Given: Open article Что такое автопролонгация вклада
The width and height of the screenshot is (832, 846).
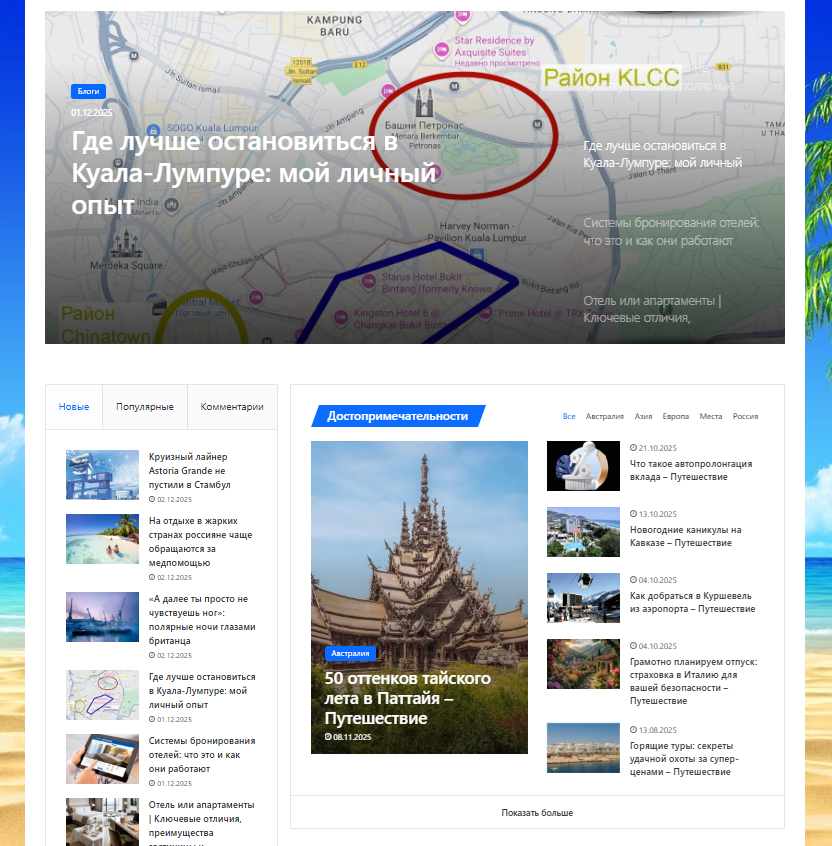Looking at the screenshot, I should point(691,470).
